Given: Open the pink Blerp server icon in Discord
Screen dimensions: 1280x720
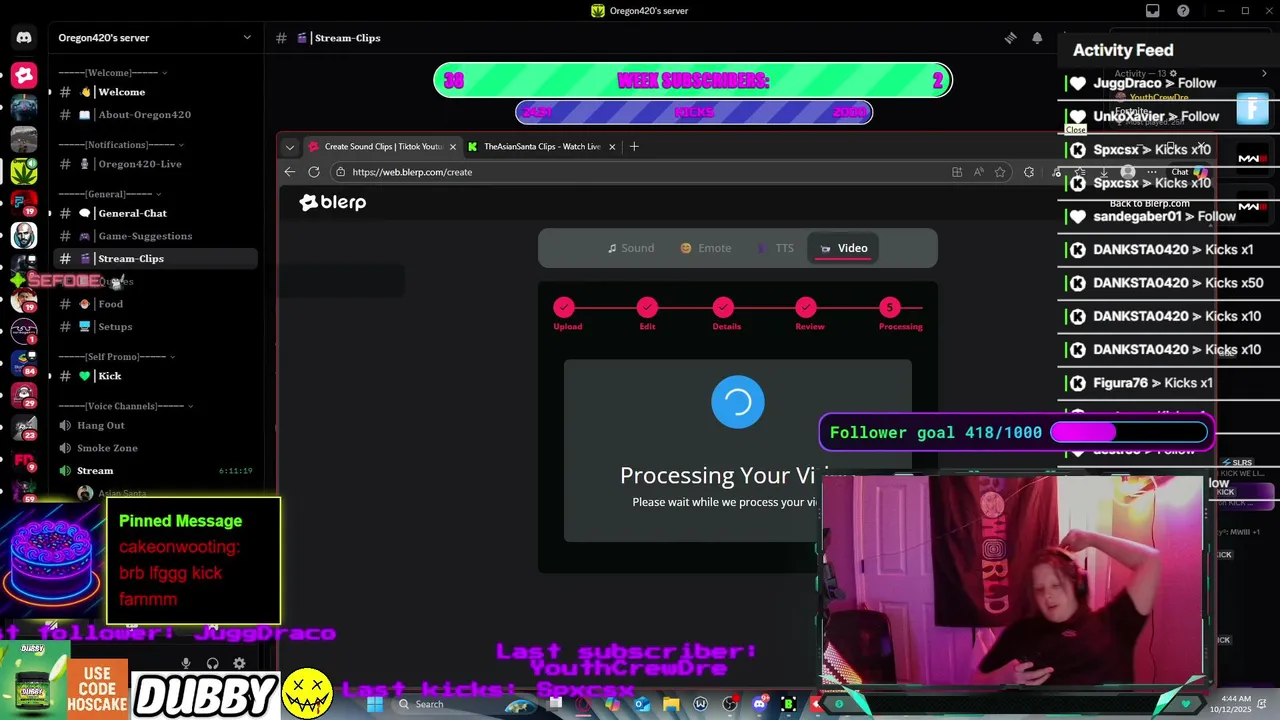Looking at the screenshot, I should [24, 75].
